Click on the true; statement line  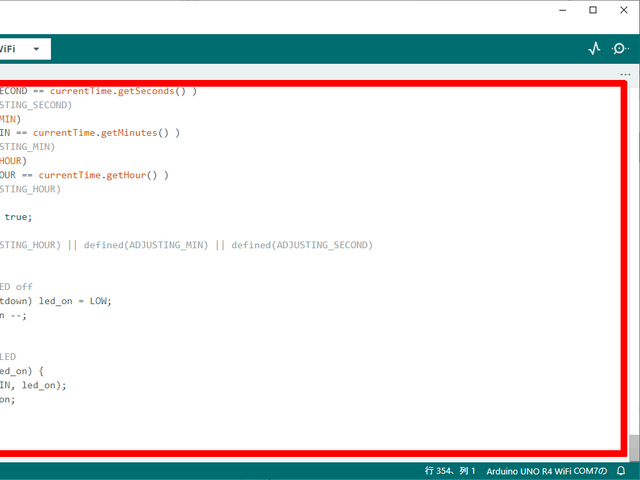point(18,216)
